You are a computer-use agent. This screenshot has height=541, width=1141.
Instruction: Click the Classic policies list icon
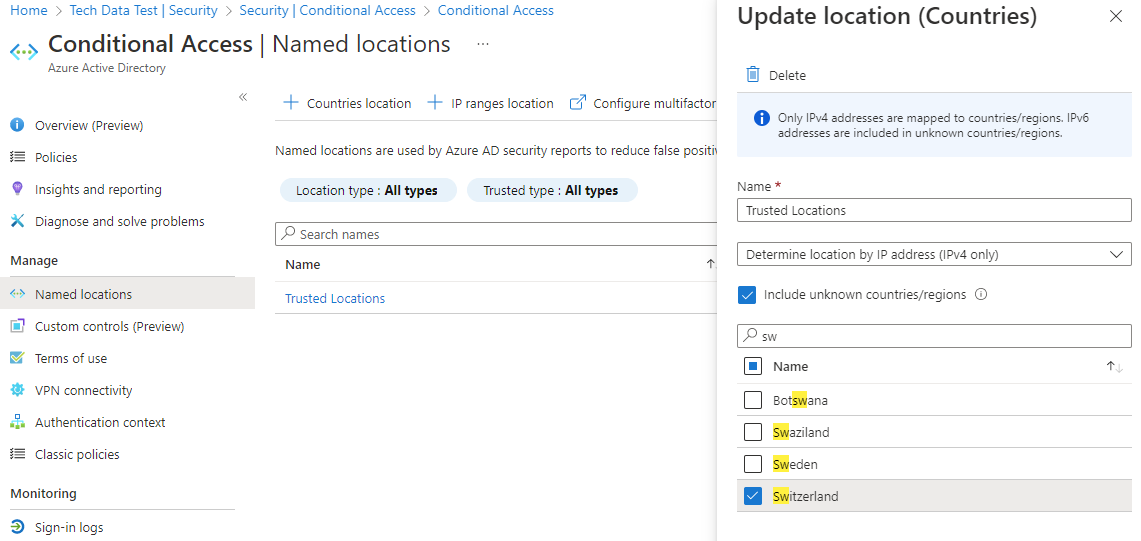coord(17,454)
